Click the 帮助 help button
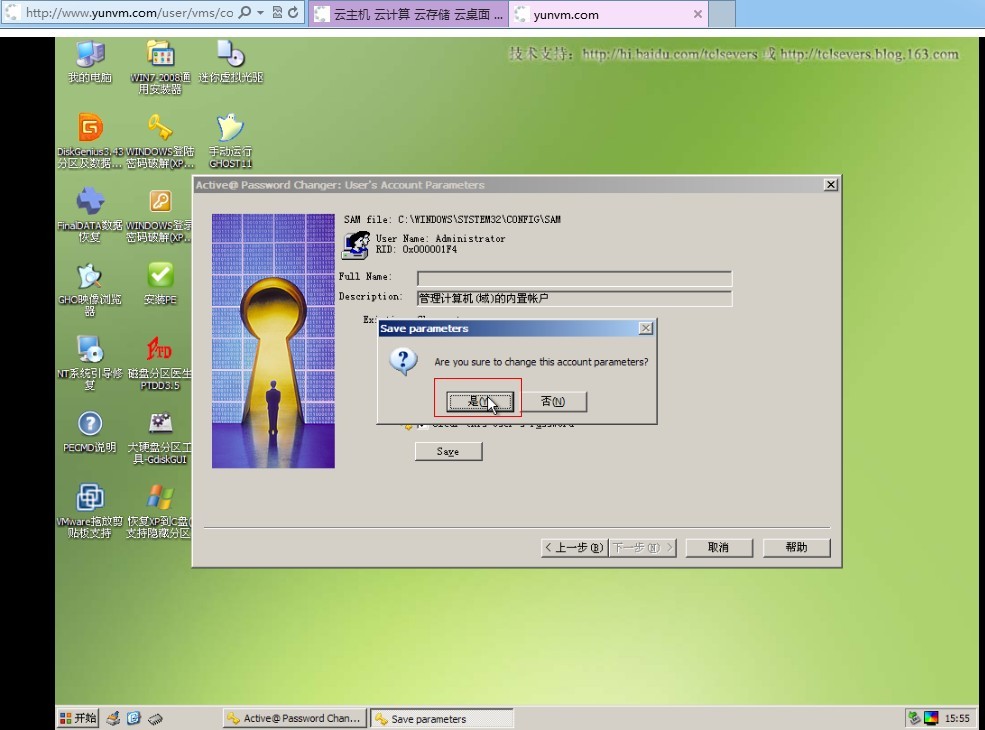985x730 pixels. pos(797,548)
